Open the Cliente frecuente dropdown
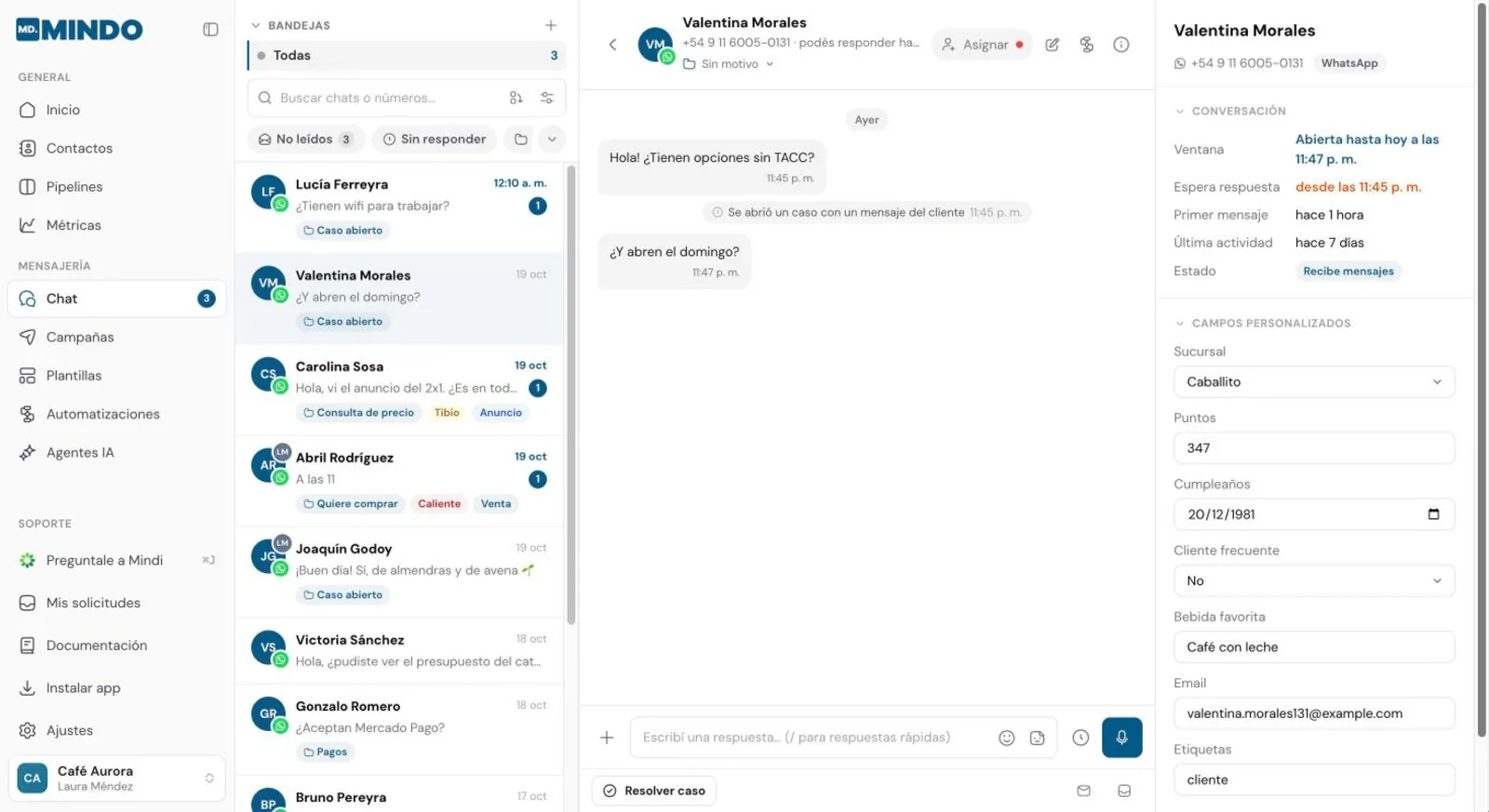 tap(1314, 581)
